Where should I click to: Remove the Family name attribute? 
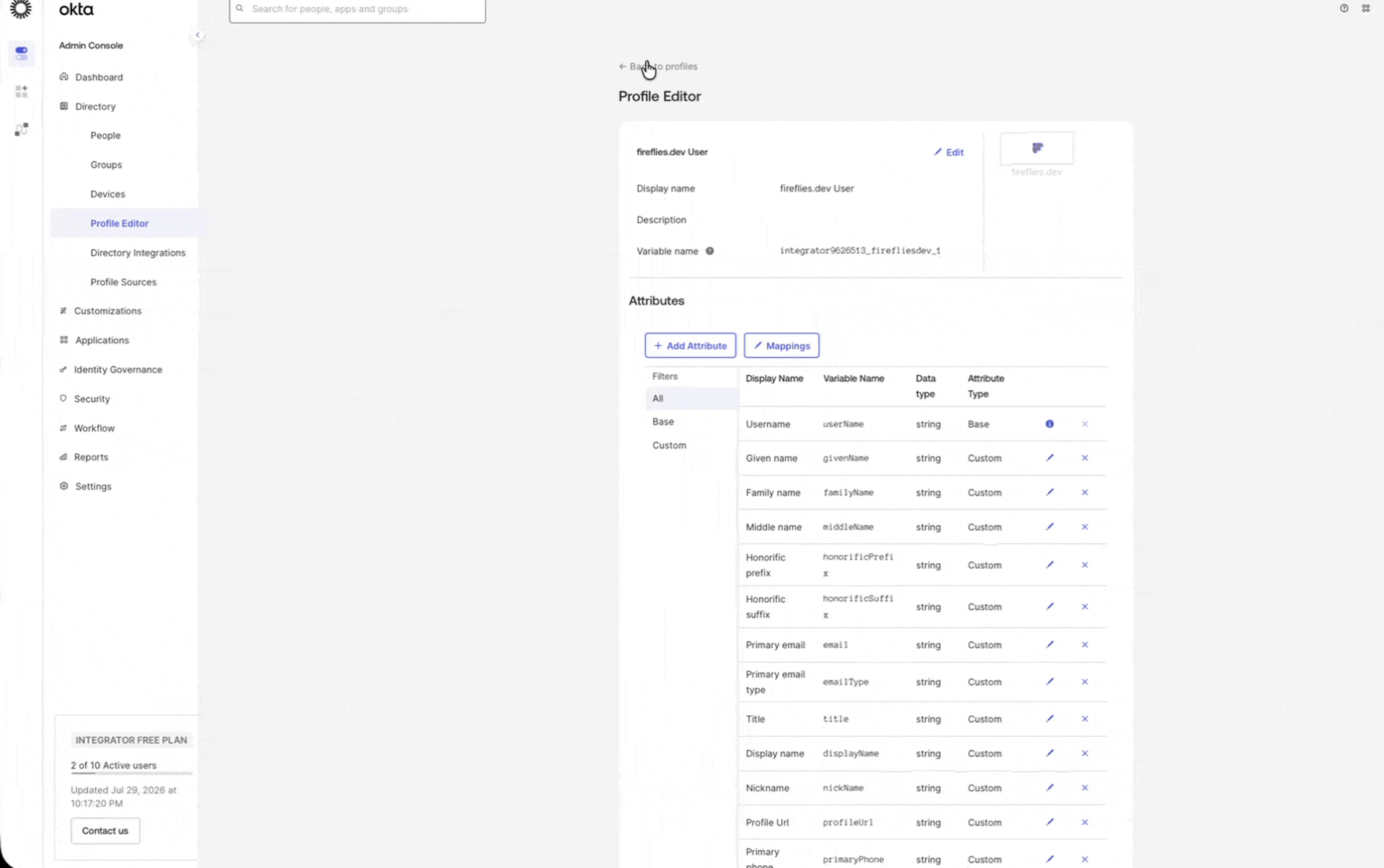tap(1085, 492)
